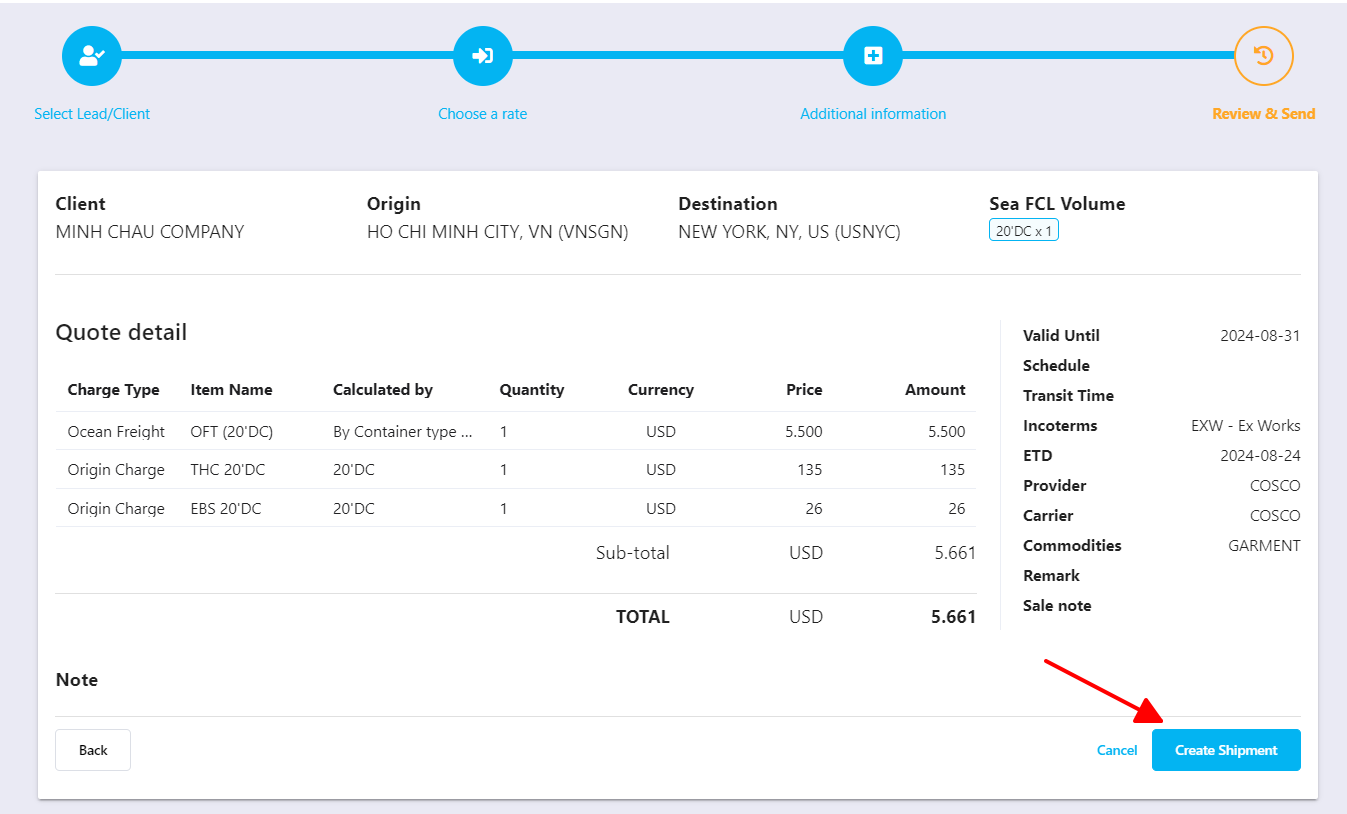Click destination NEW YORK, NY, US (USNYC)
Screen dimensions: 1347x814
tap(789, 232)
